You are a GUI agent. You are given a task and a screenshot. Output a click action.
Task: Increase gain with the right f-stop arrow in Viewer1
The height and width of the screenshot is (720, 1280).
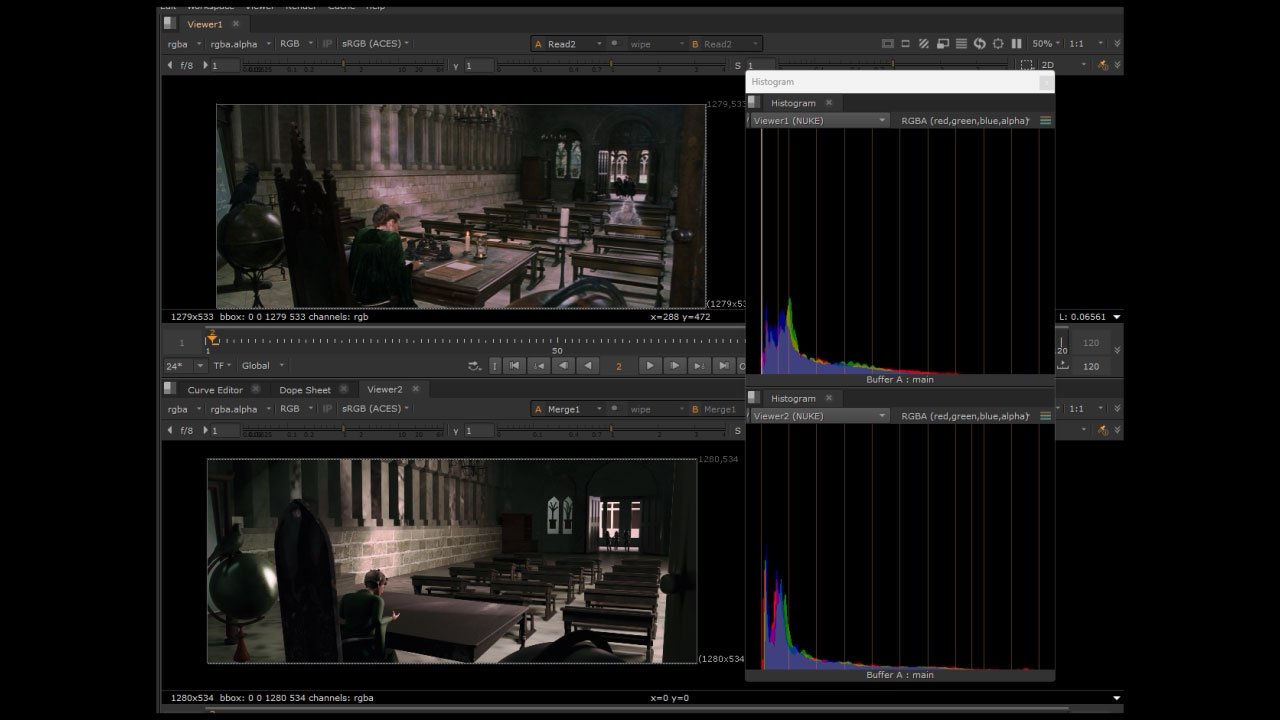205,65
